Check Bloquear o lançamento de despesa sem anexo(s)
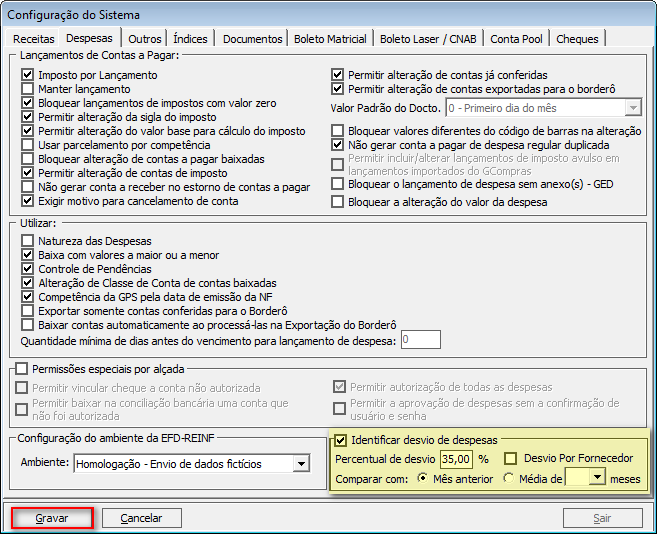This screenshot has height=534, width=657. coord(337,184)
